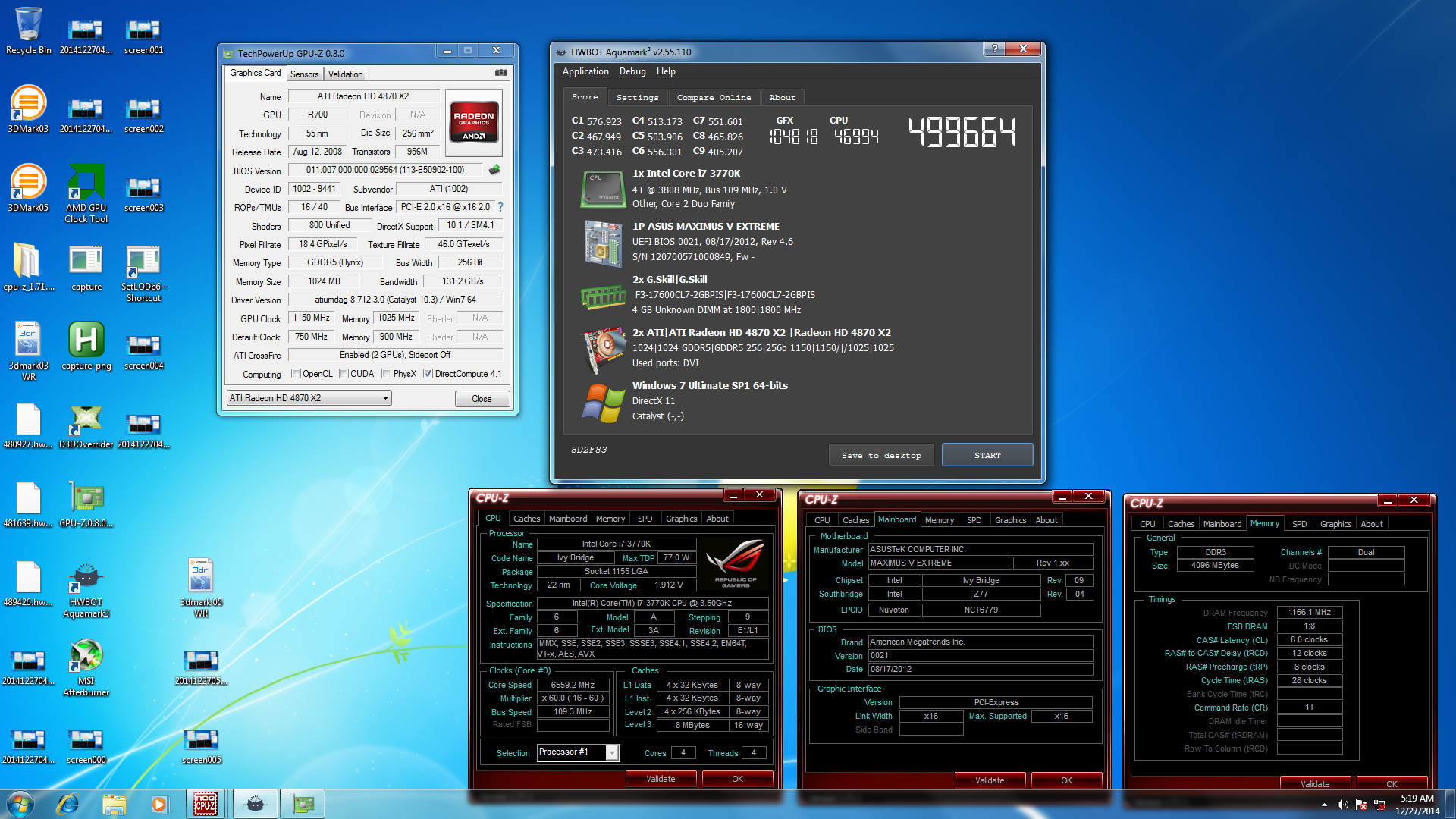
Task: Switch to the Sensors tab in GPU-Z
Action: click(304, 74)
